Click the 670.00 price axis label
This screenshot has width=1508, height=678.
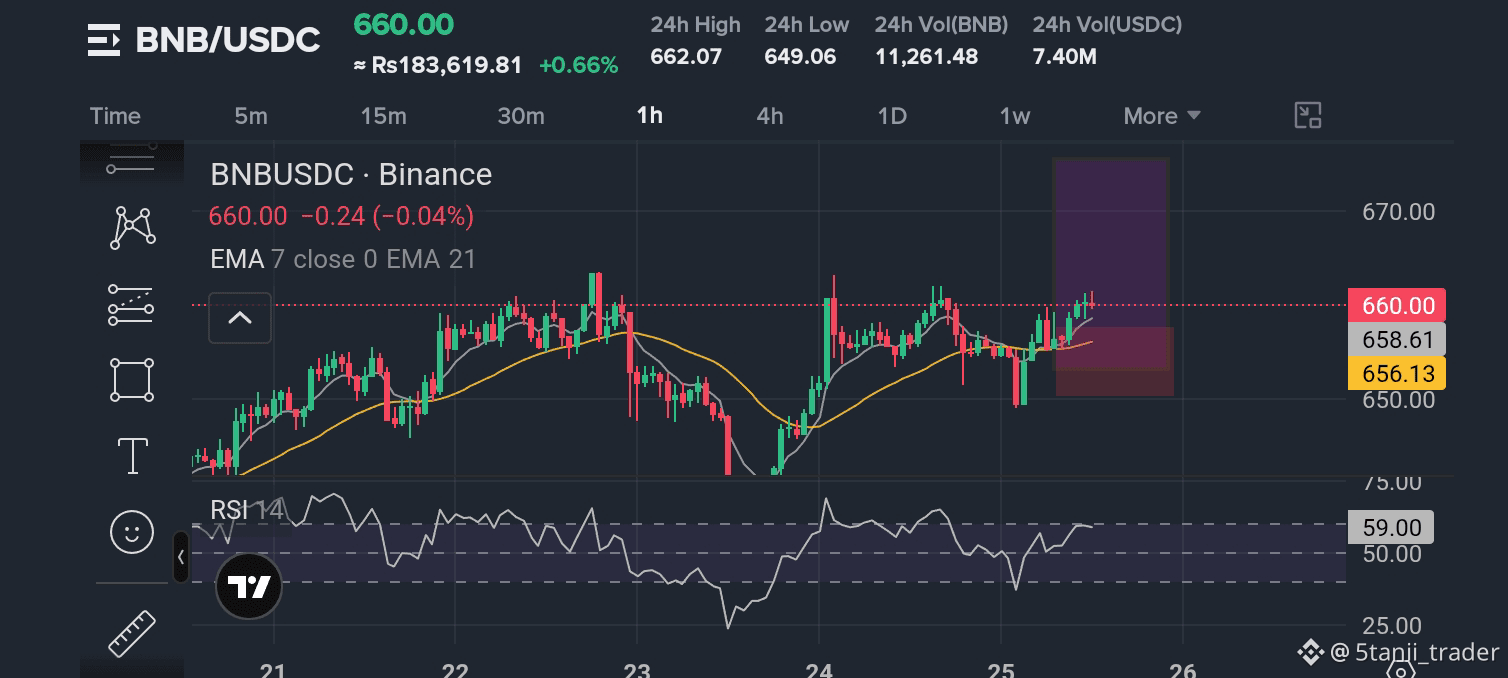click(x=1399, y=212)
